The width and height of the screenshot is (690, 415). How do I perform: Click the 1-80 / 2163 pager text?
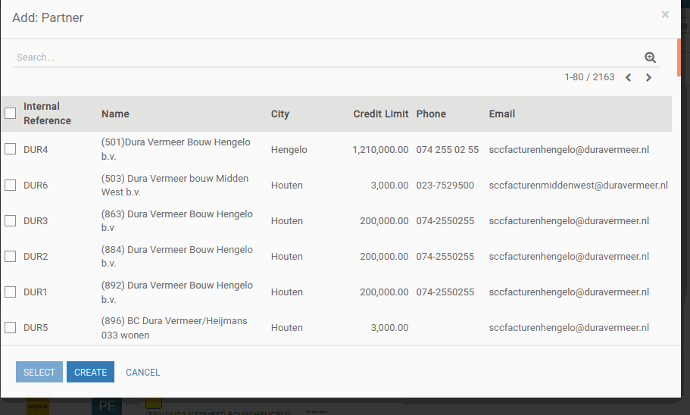(x=589, y=77)
